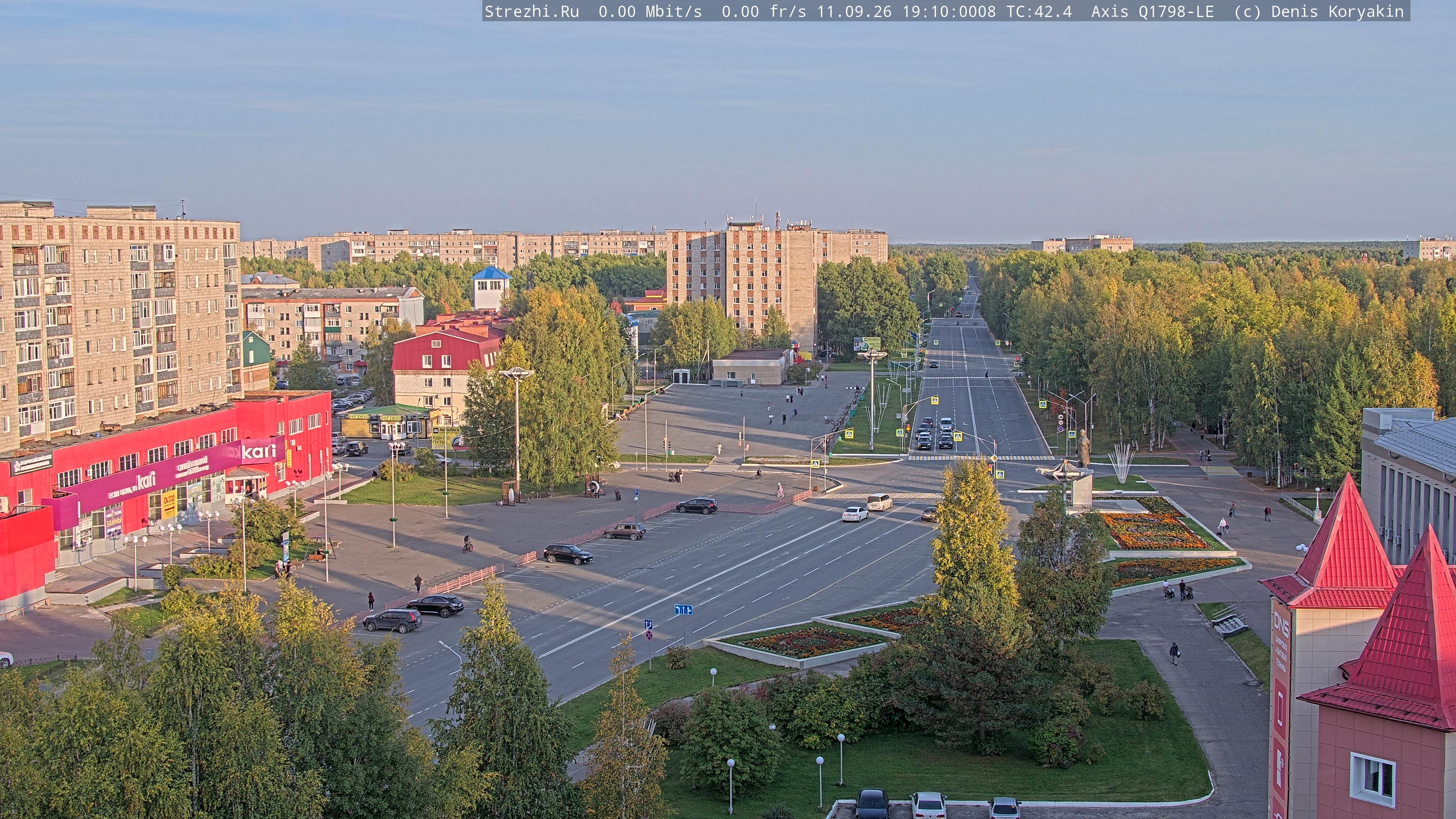Click the 0.00 Mbit/s bitrate readout
This screenshot has width=1456, height=819.
coord(650,11)
